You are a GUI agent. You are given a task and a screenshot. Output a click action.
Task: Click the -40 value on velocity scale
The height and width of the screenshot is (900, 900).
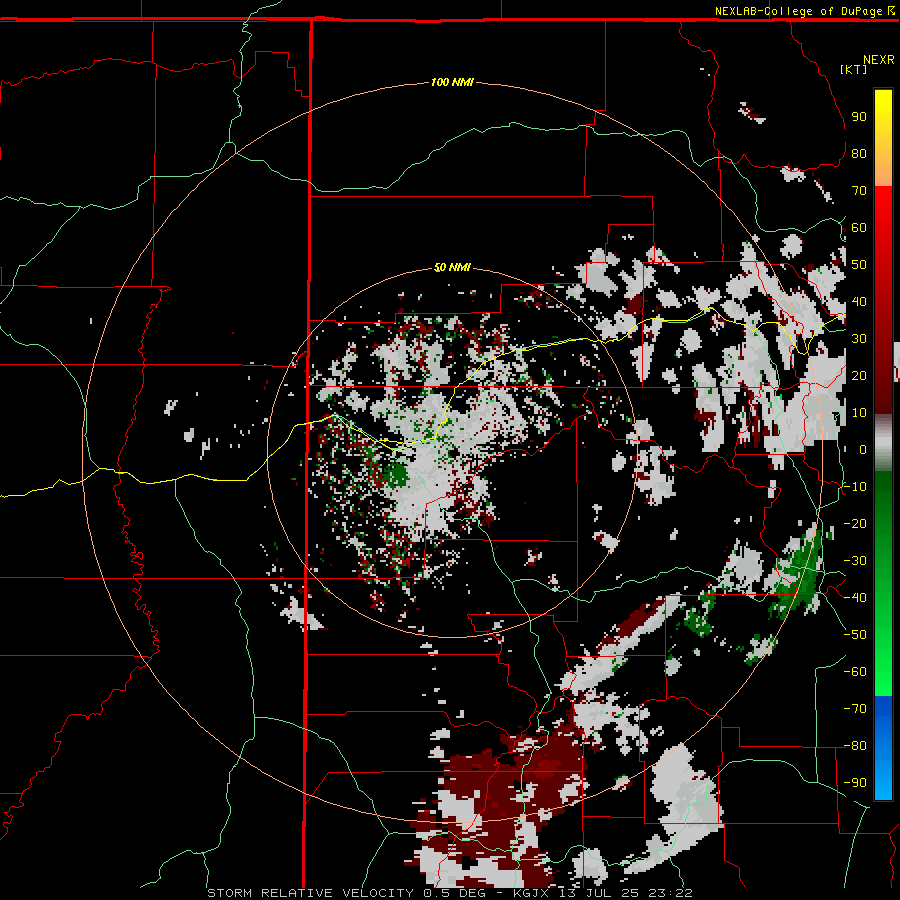coord(855,598)
